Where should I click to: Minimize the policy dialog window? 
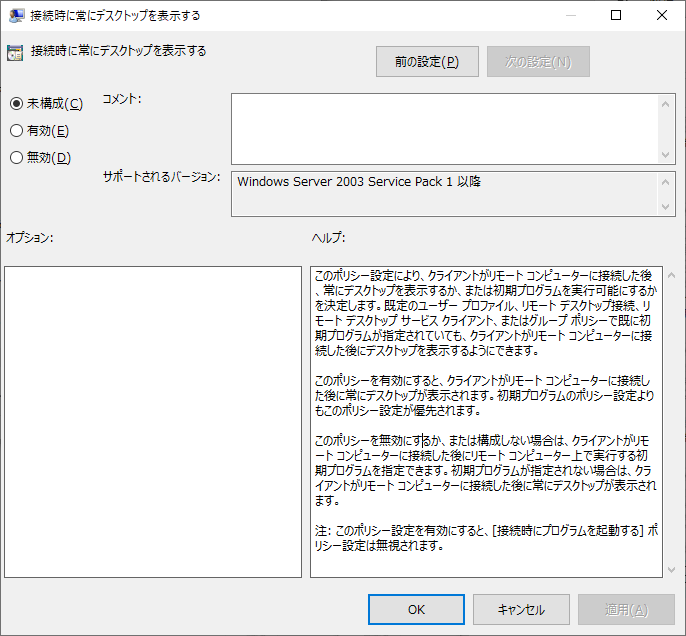click(570, 15)
